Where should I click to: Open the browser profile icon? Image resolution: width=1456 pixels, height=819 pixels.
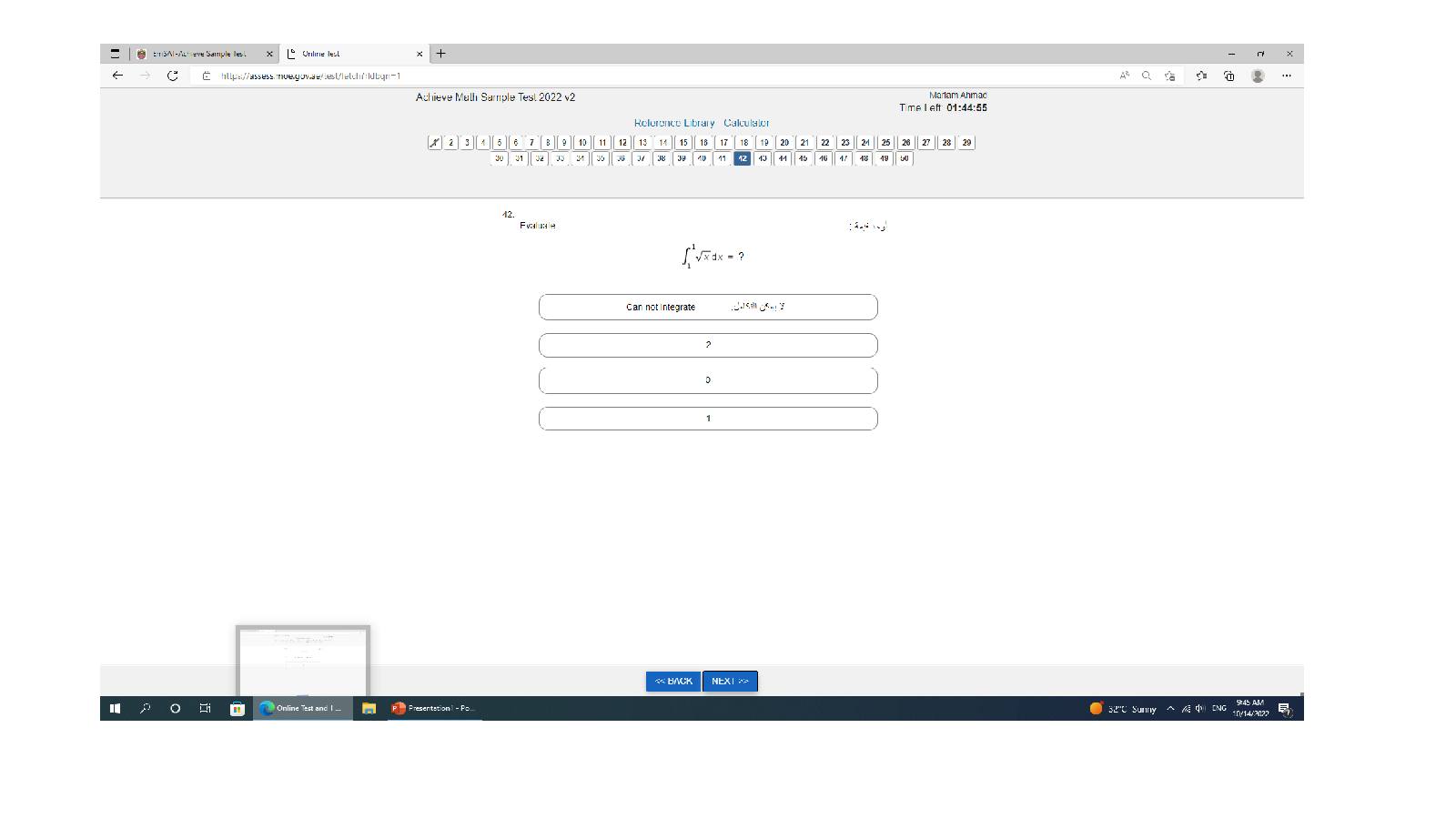(1258, 76)
